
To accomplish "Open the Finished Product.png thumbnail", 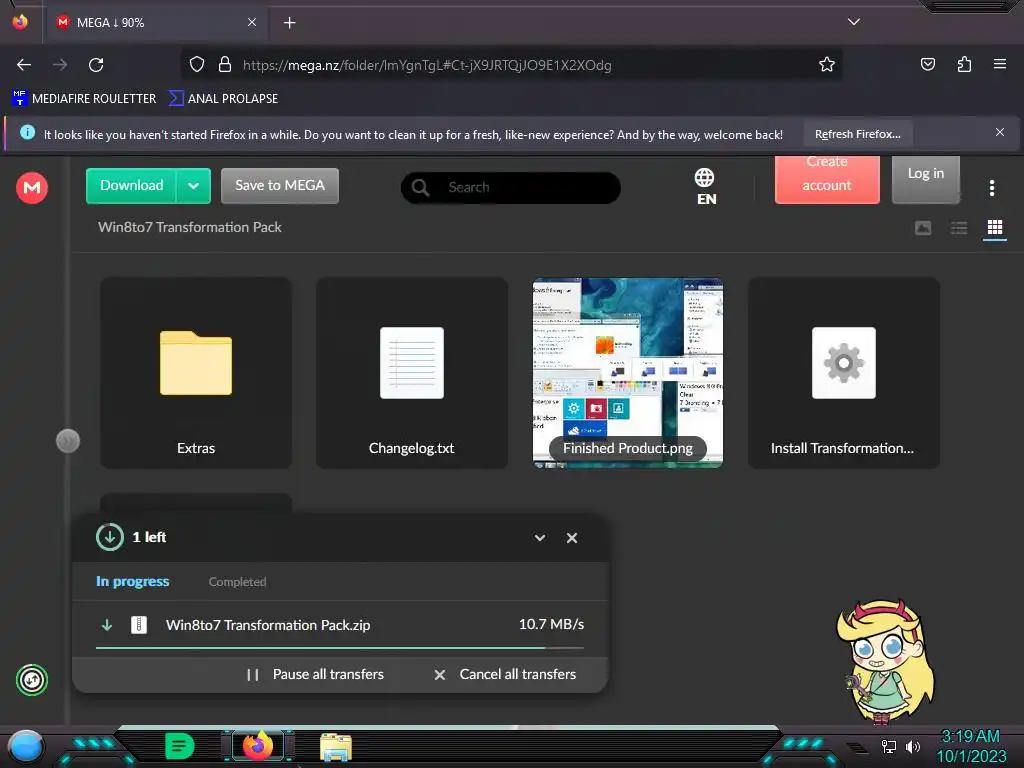I will pos(628,373).
